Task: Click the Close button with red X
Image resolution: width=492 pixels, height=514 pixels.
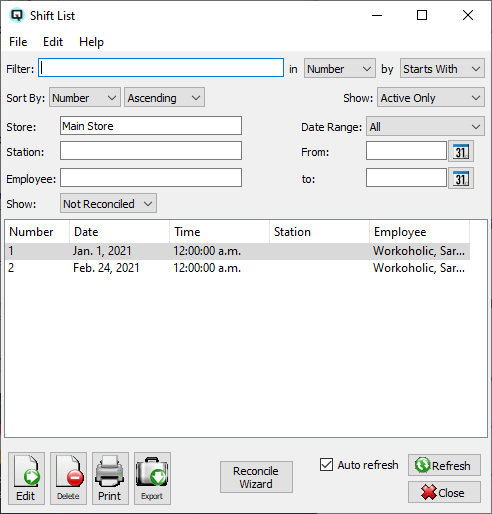Action: coord(444,492)
